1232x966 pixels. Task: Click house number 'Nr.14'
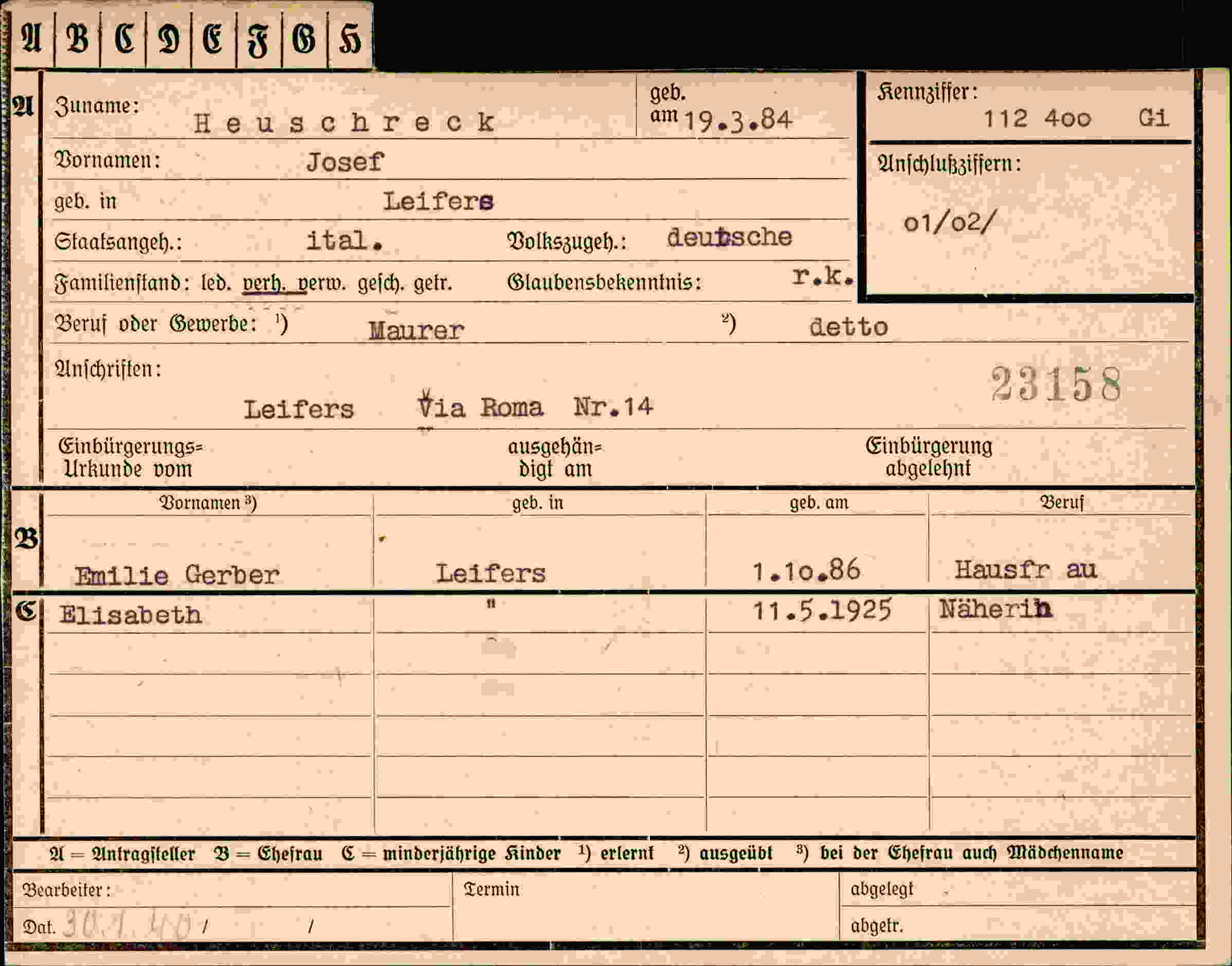pyautogui.click(x=613, y=406)
